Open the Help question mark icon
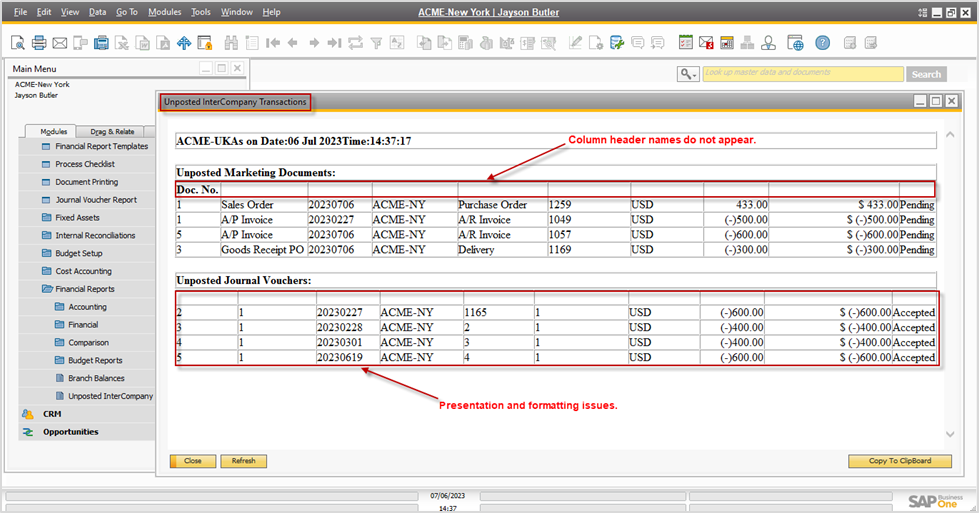 tap(822, 43)
